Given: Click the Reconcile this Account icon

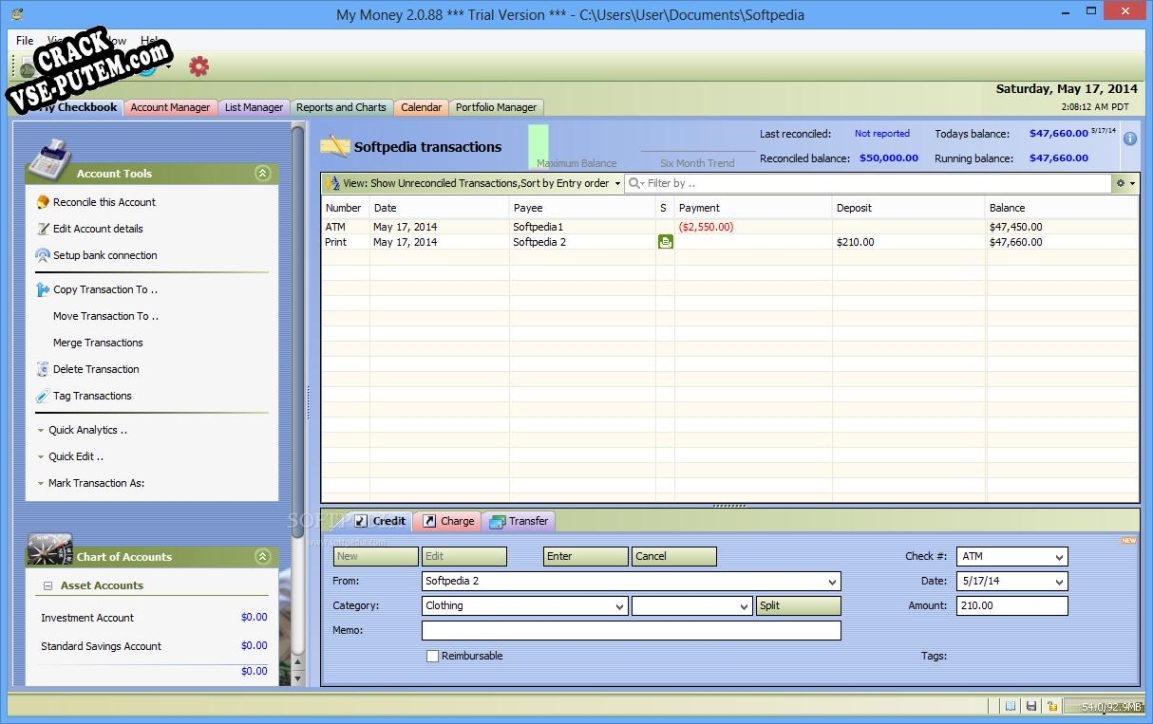Looking at the screenshot, I should [43, 201].
